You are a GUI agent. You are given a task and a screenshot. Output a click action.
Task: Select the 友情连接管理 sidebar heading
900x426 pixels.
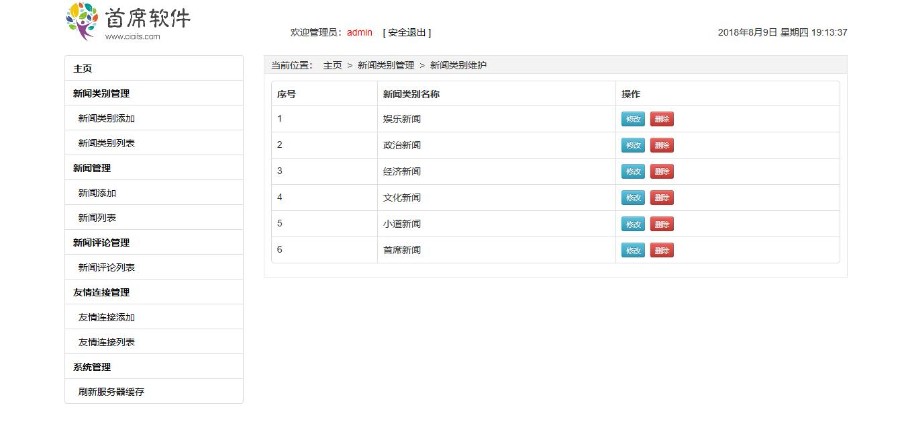pos(154,292)
